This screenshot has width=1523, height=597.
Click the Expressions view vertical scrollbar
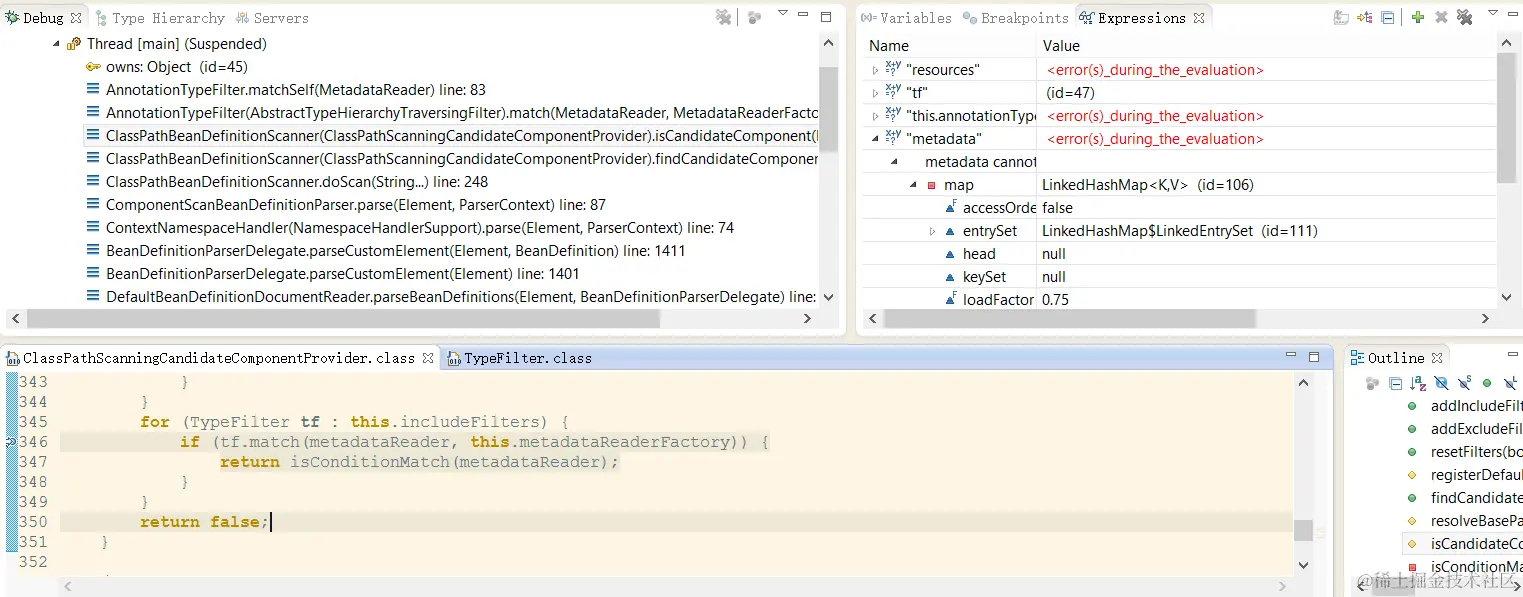1507,118
